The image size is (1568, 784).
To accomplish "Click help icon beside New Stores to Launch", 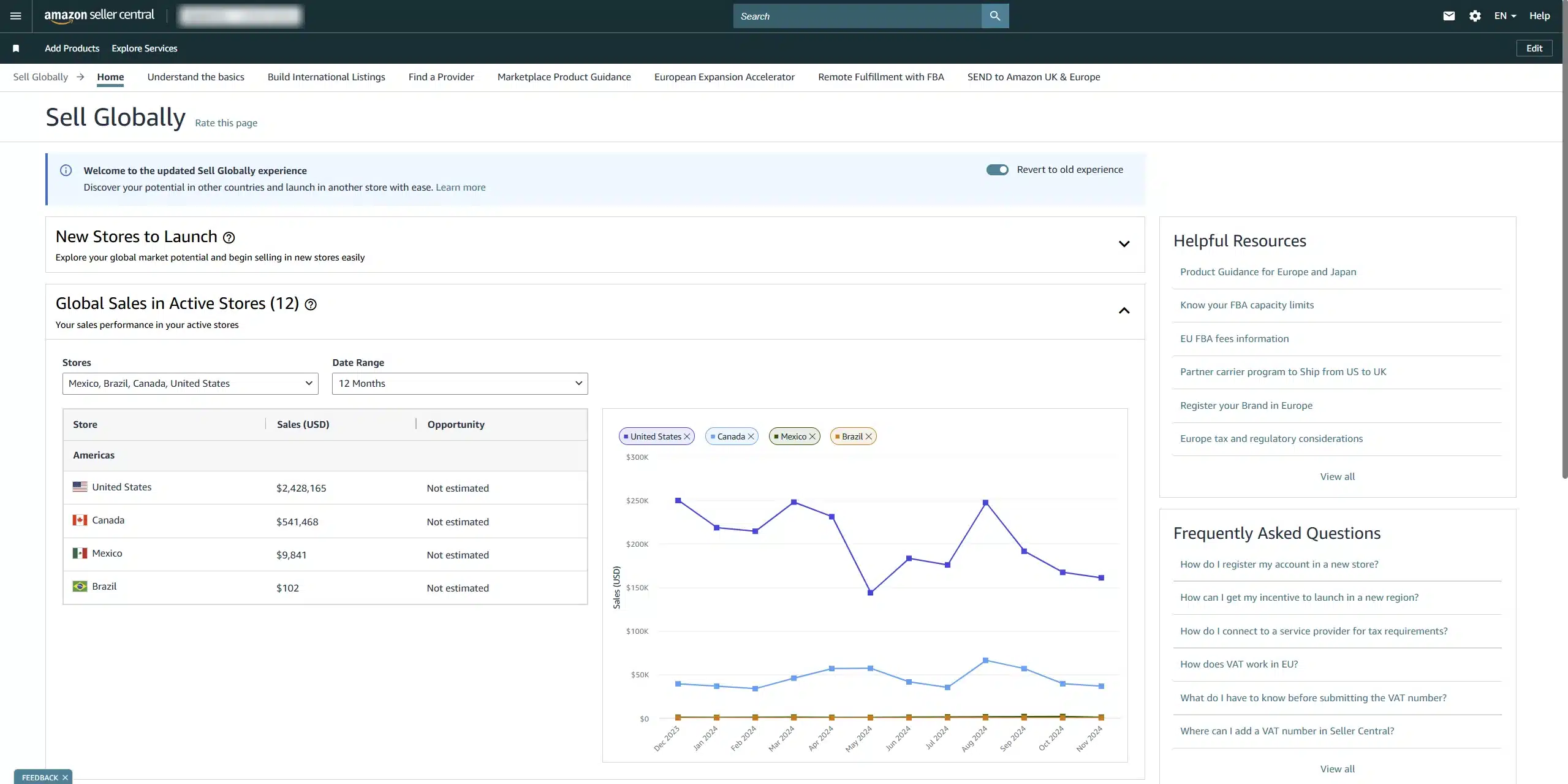I will pyautogui.click(x=229, y=238).
